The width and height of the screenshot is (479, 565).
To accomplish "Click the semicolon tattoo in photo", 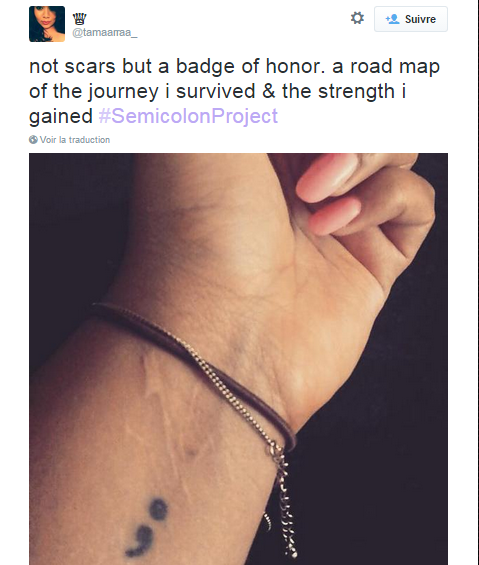I will pyautogui.click(x=148, y=526).
